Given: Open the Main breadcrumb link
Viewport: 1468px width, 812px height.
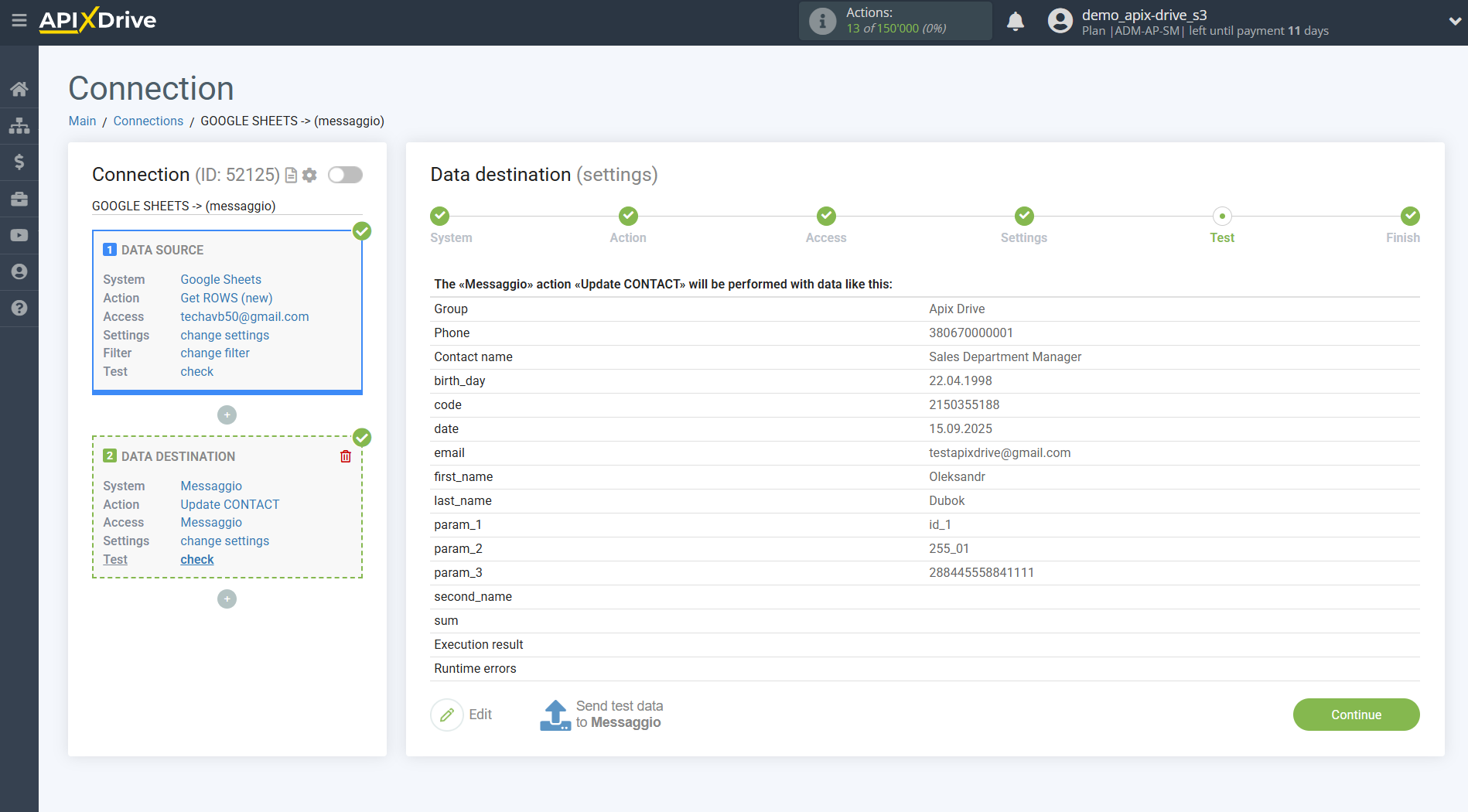Looking at the screenshot, I should 82,121.
